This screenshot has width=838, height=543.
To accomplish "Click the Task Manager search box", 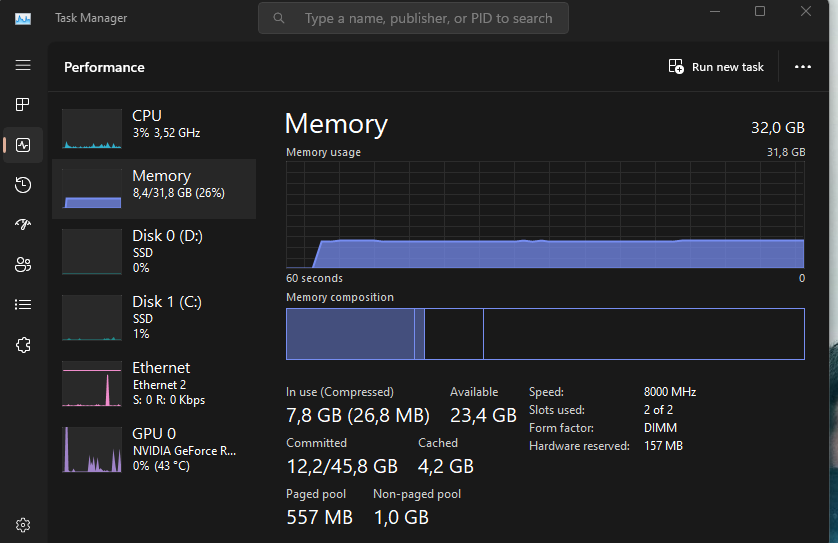I will [413, 18].
